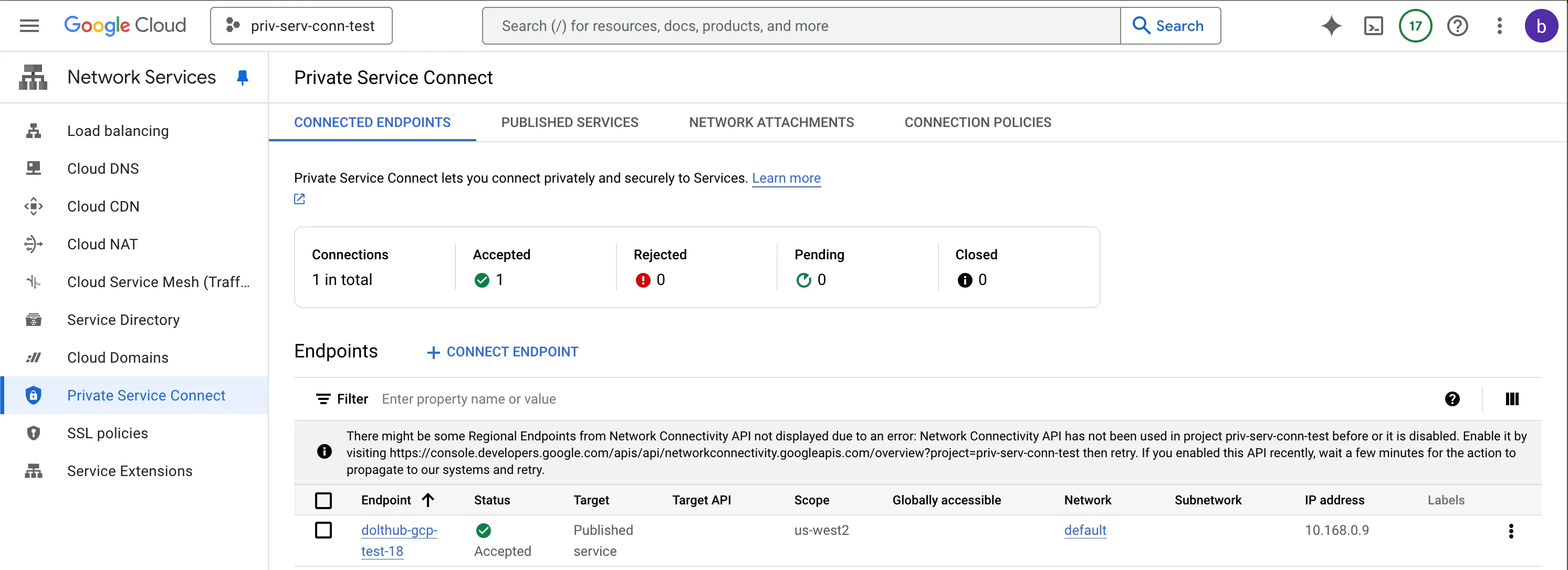1568x570 pixels.
Task: Click Connect Endpoint button
Action: point(503,352)
